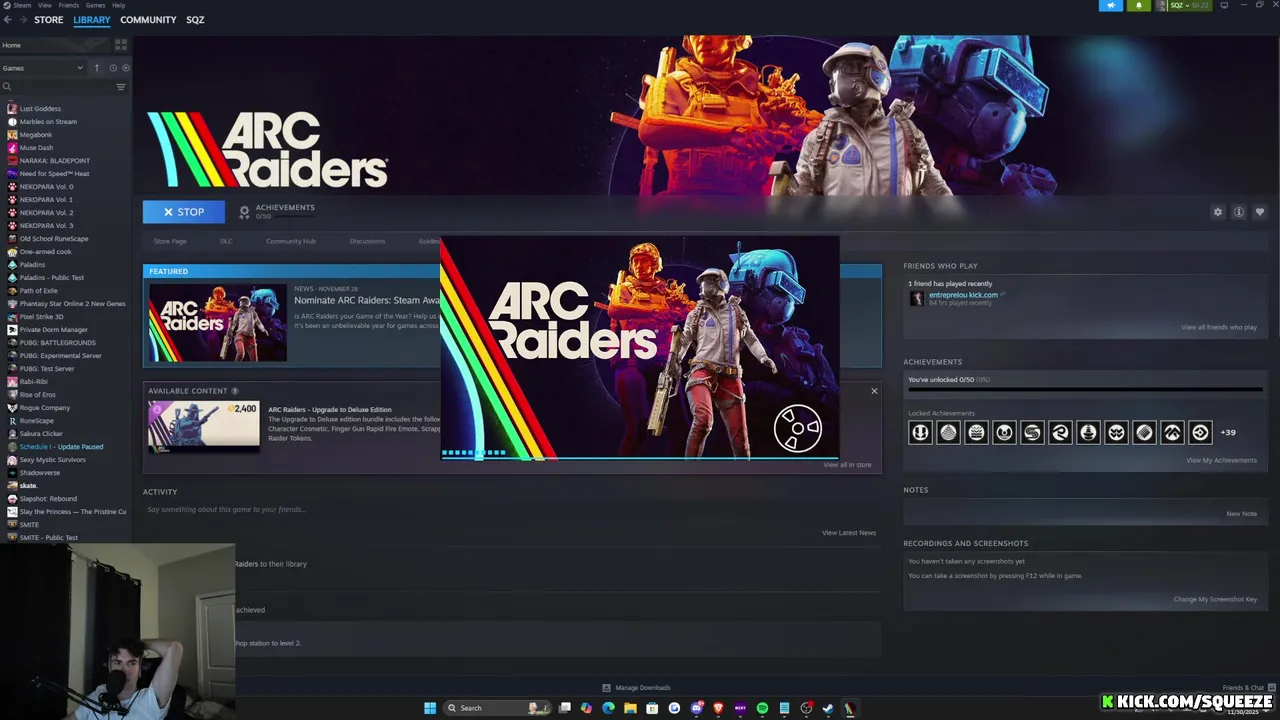Click Change My Screenshot Key
1280x720 pixels.
(x=1215, y=599)
